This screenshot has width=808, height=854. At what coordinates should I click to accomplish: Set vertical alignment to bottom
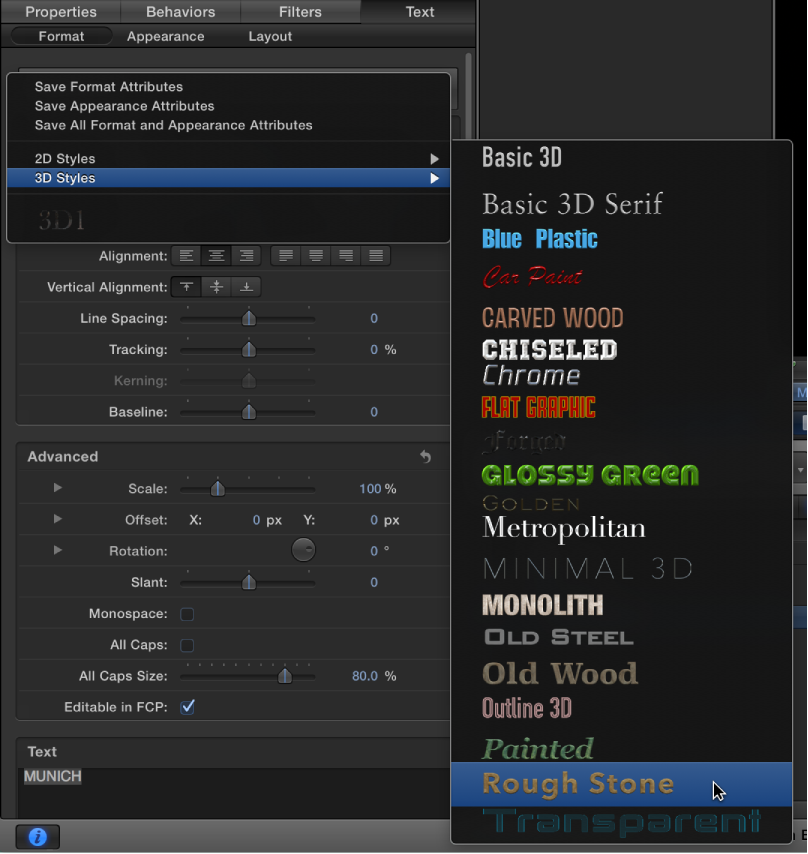(246, 287)
